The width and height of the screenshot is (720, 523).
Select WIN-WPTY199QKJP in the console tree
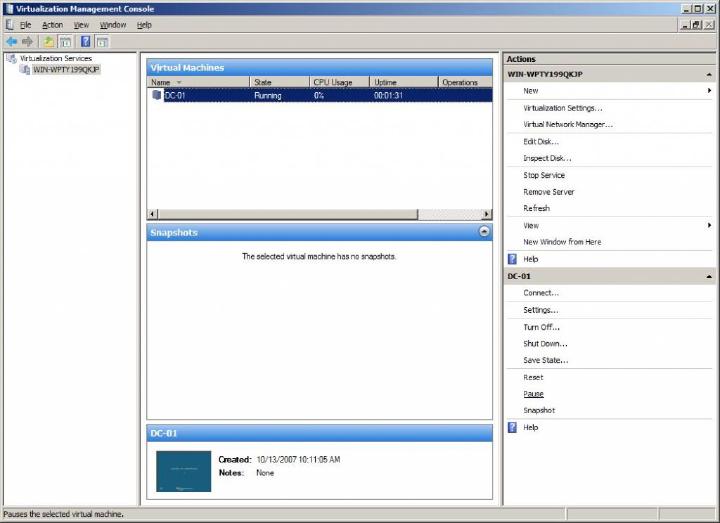point(66,70)
